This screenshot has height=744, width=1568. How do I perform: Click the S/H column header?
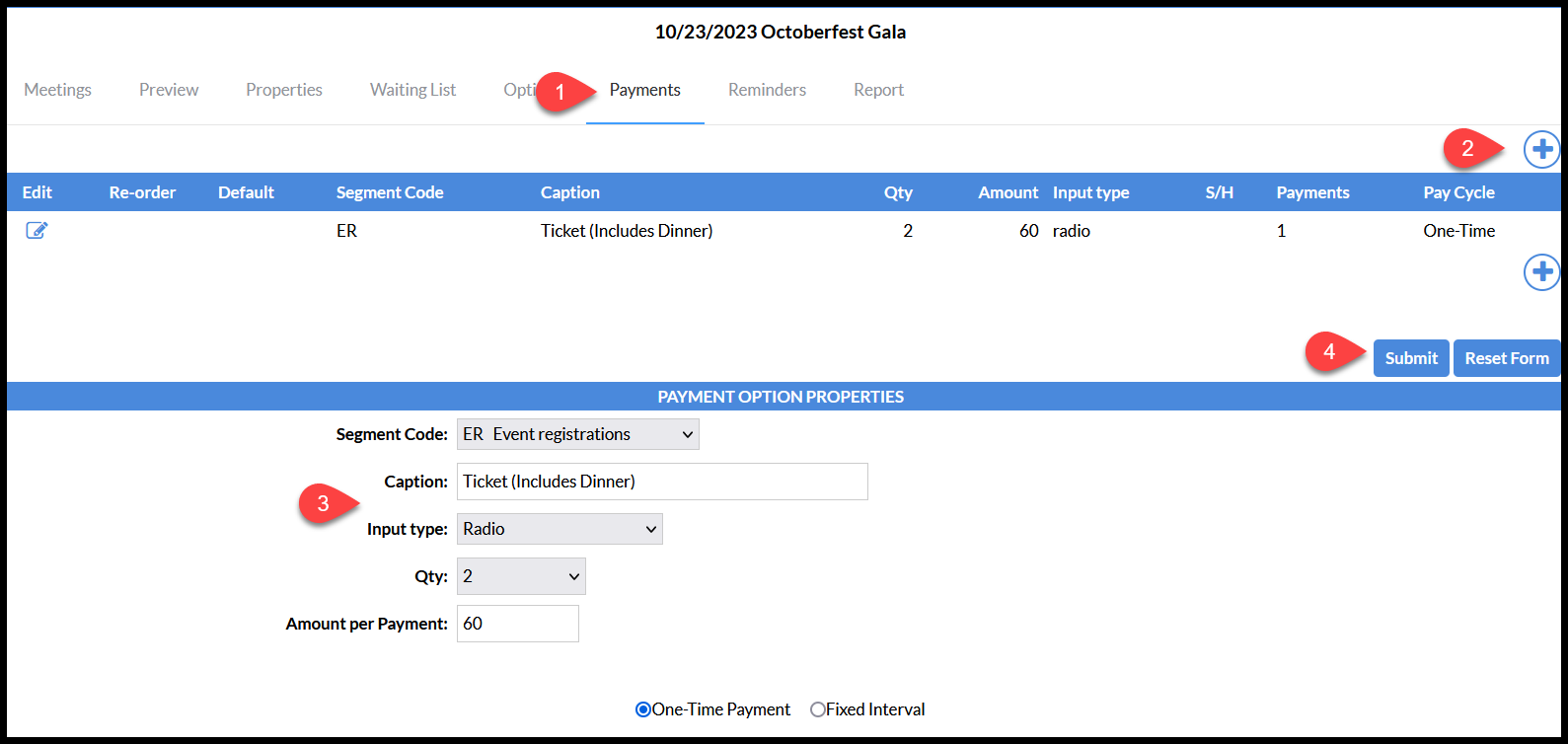click(x=1220, y=192)
